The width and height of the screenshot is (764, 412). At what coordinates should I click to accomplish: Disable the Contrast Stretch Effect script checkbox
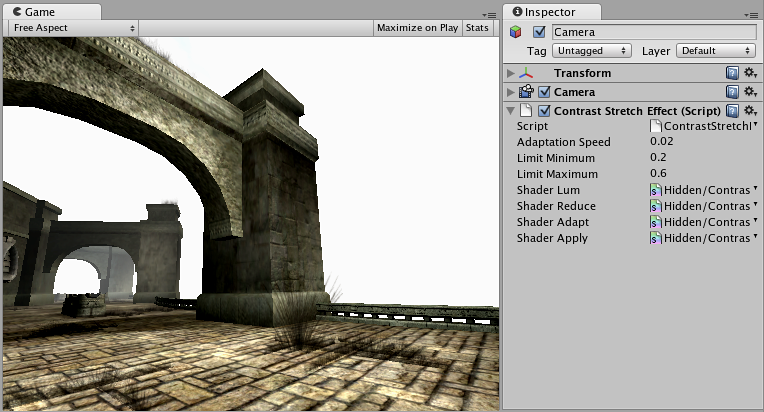(544, 111)
